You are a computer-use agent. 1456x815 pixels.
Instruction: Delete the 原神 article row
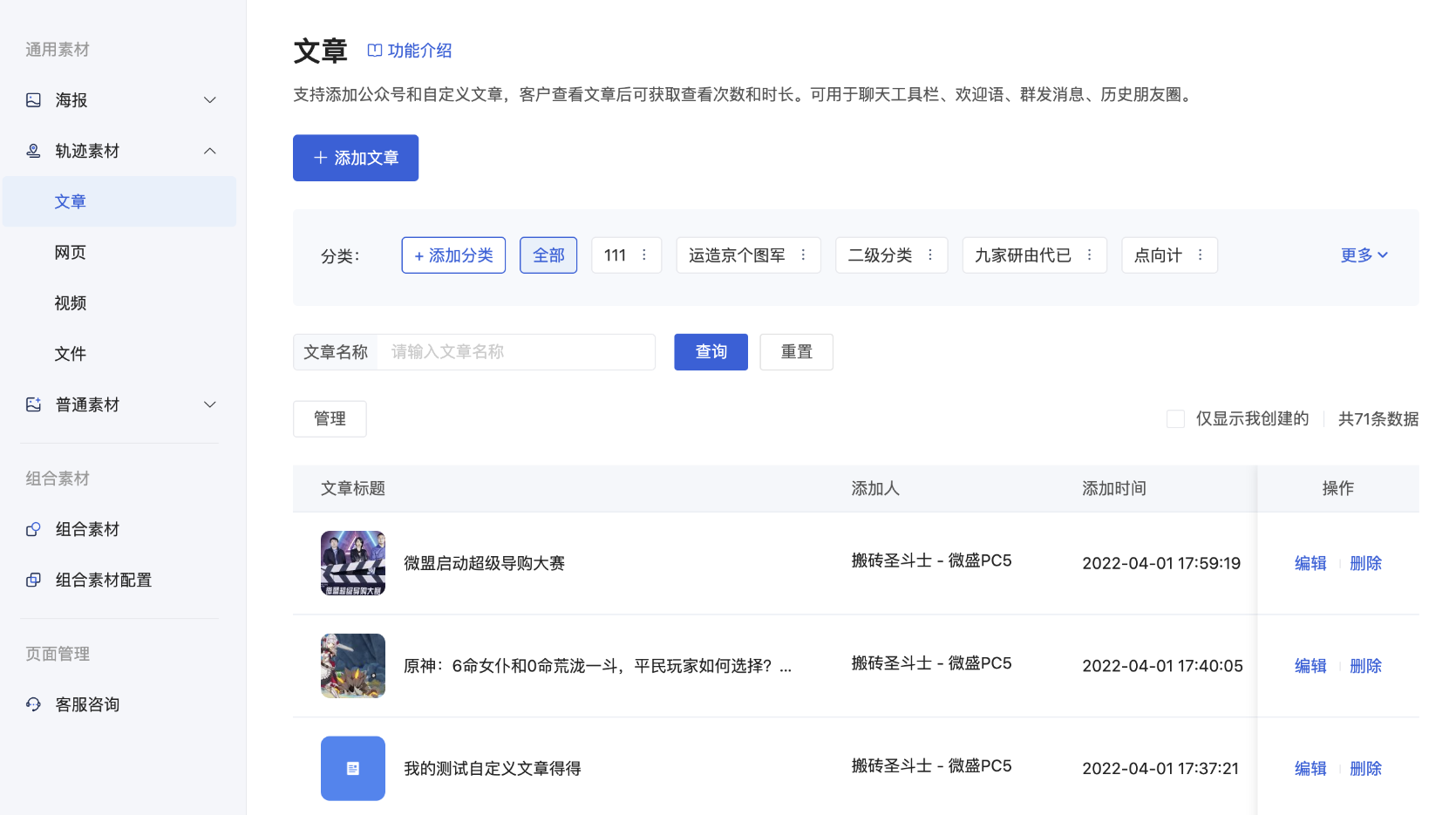click(x=1365, y=666)
